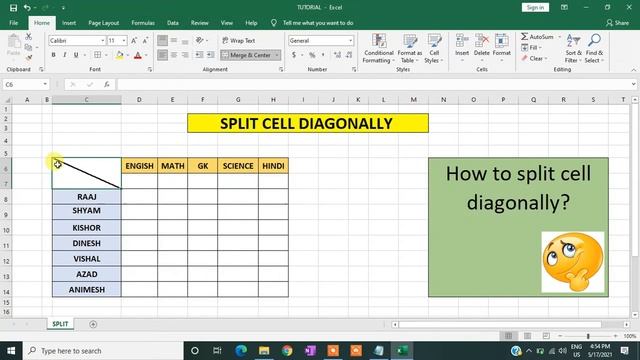Click the red Font Color button
Viewport: 640px width, 360px height.
(138, 55)
